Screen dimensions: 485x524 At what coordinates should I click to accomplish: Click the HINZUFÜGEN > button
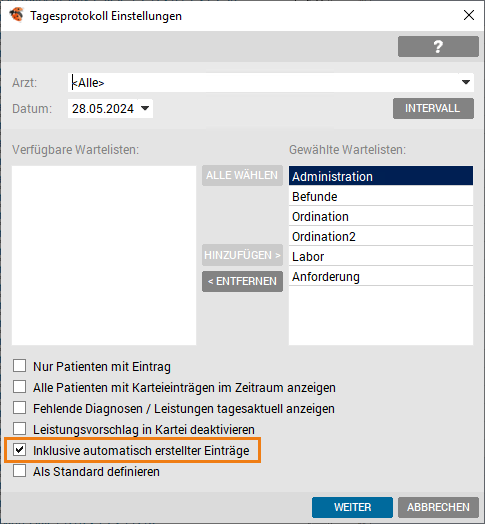point(242,255)
